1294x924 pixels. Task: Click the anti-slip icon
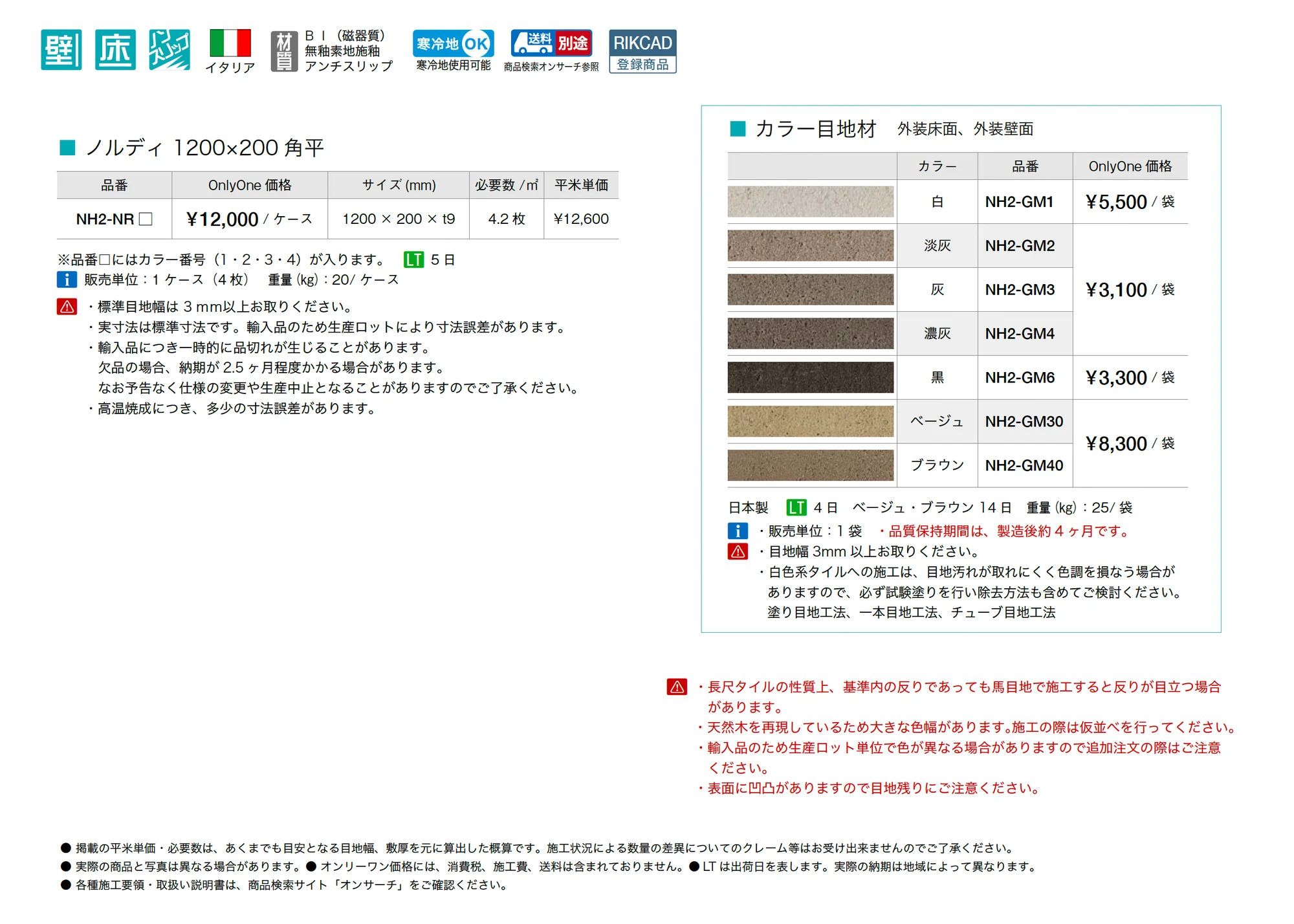point(170,50)
